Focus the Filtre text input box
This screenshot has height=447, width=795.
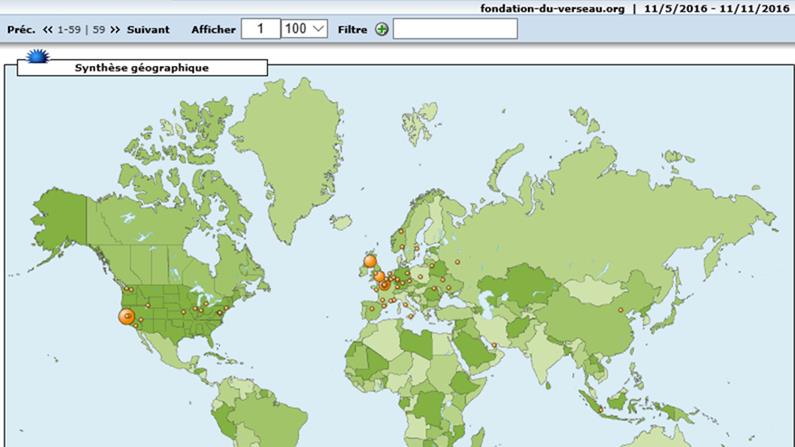click(x=455, y=29)
